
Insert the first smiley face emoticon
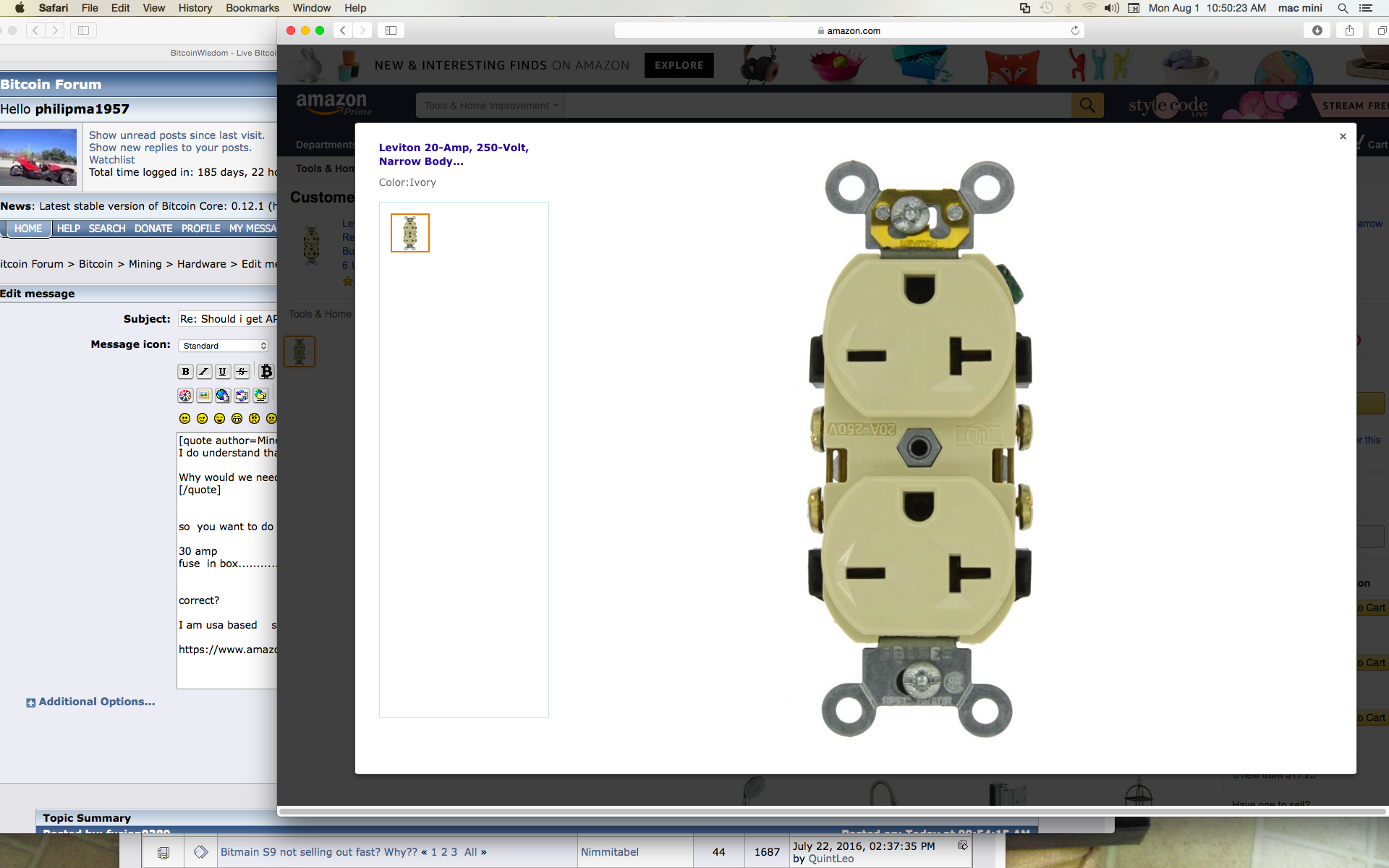click(184, 419)
